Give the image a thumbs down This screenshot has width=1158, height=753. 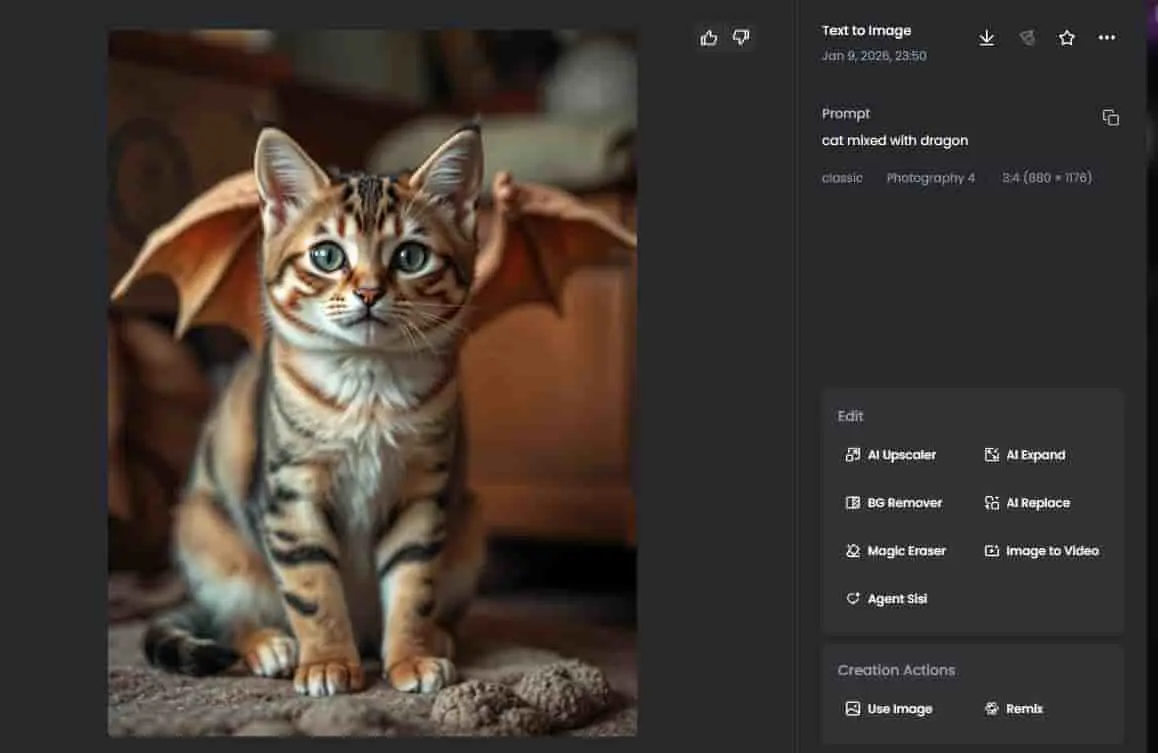[741, 37]
